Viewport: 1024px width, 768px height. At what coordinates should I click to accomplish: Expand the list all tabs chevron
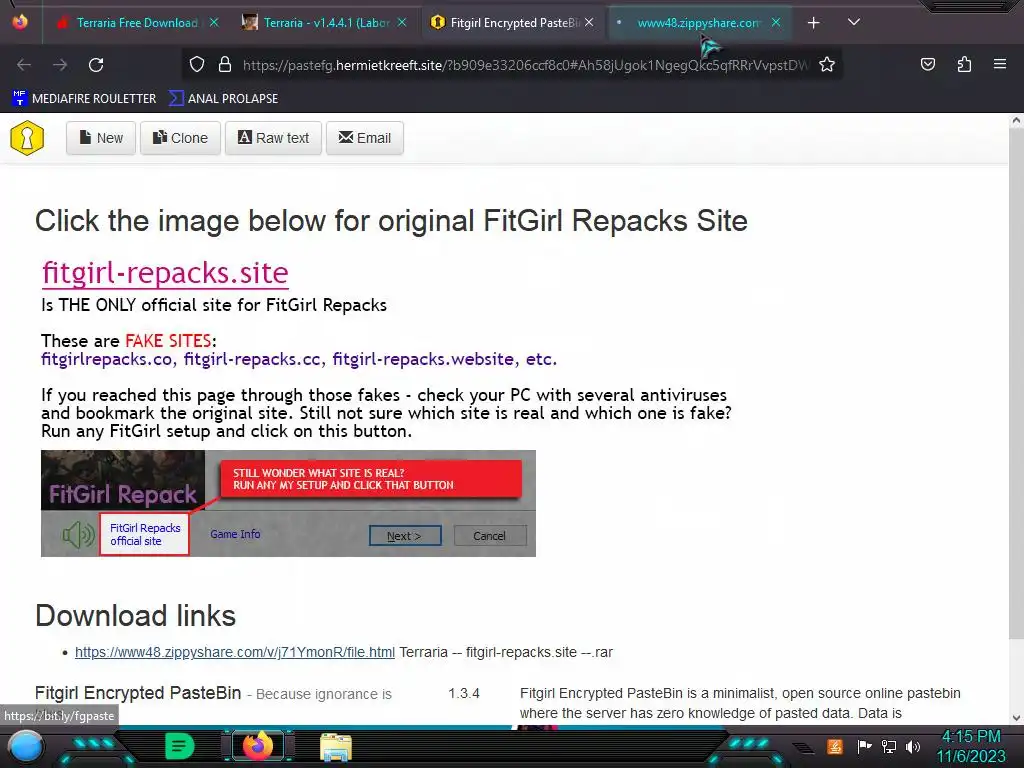(854, 22)
